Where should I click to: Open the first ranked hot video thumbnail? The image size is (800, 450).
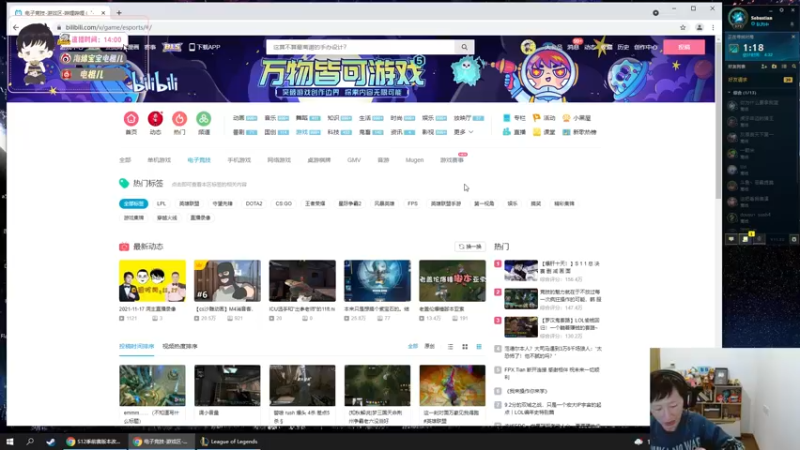(521, 270)
